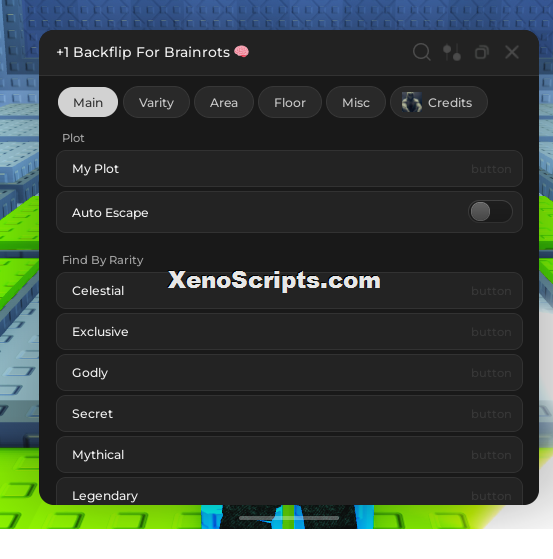553x559 pixels.
Task: Open the settings sliders icon
Action: 452,52
